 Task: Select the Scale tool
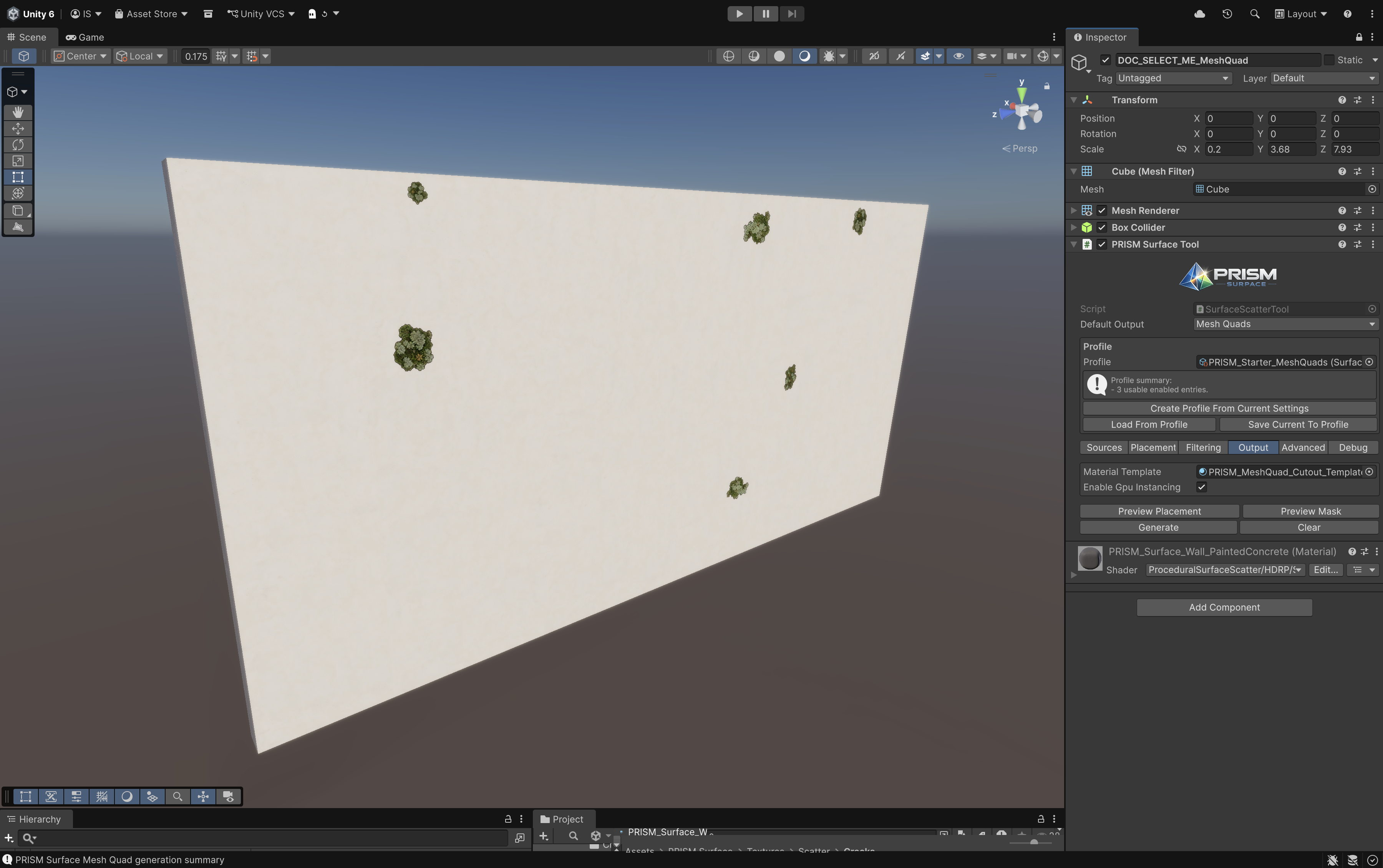click(18, 161)
